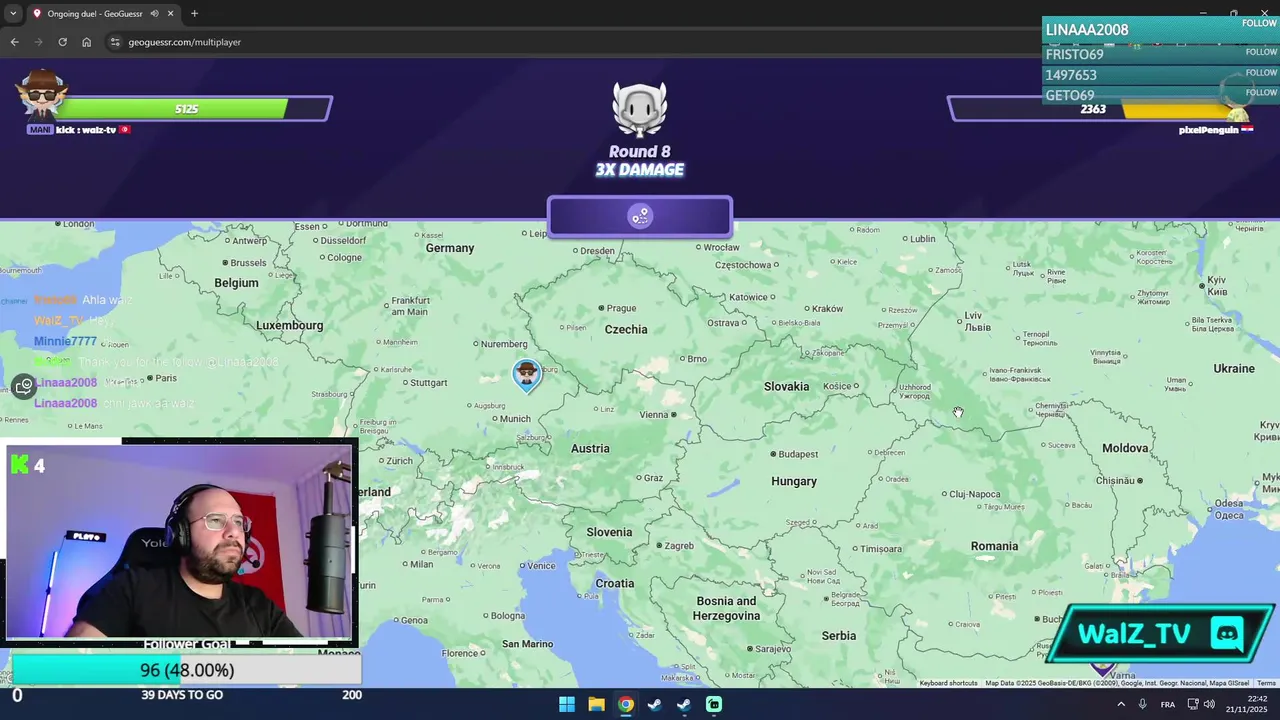Viewport: 1280px width, 720px height.
Task: Click the player avatar pin on the map
Action: [526, 375]
